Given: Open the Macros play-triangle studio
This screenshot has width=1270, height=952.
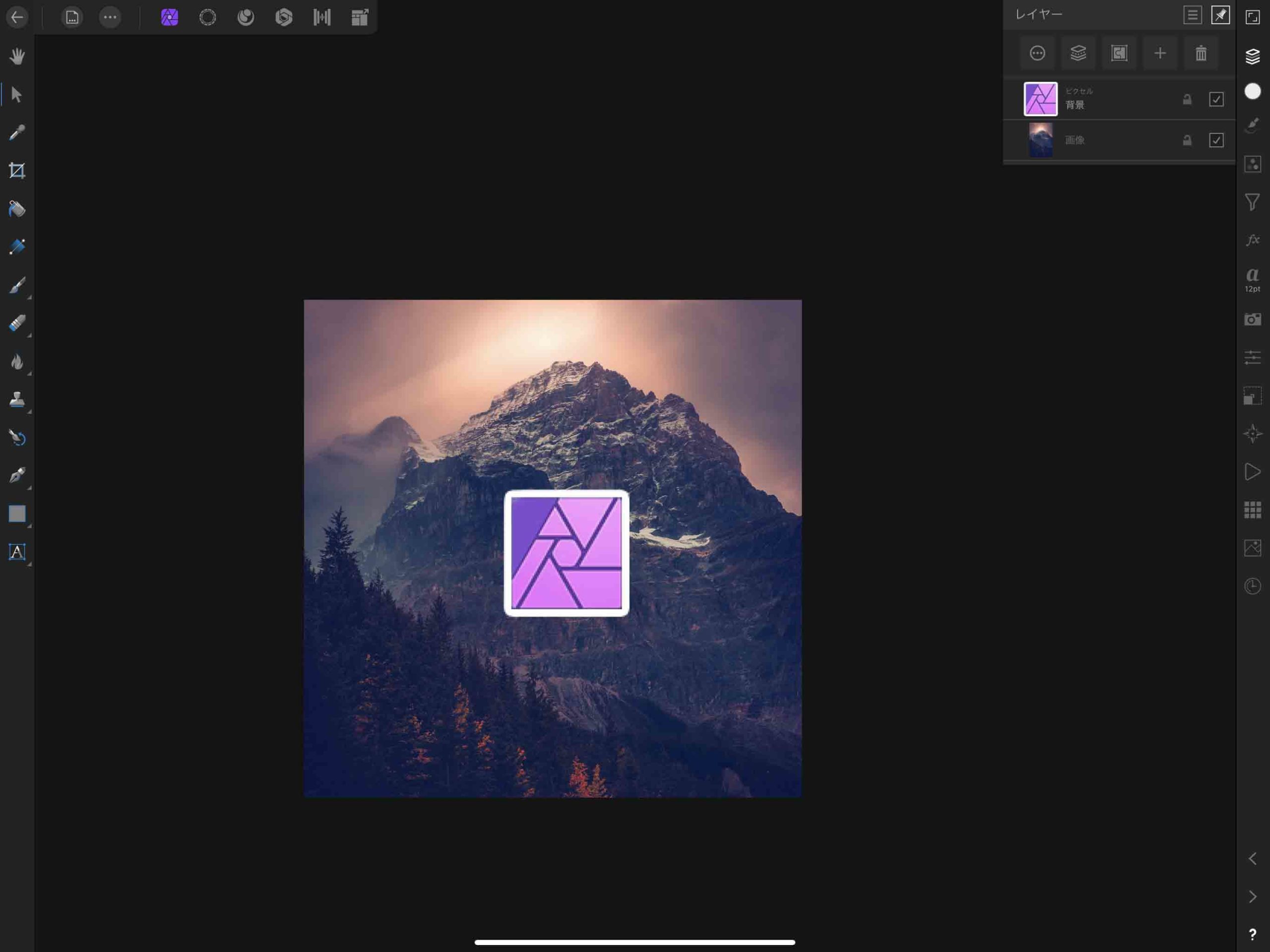Looking at the screenshot, I should (1252, 472).
